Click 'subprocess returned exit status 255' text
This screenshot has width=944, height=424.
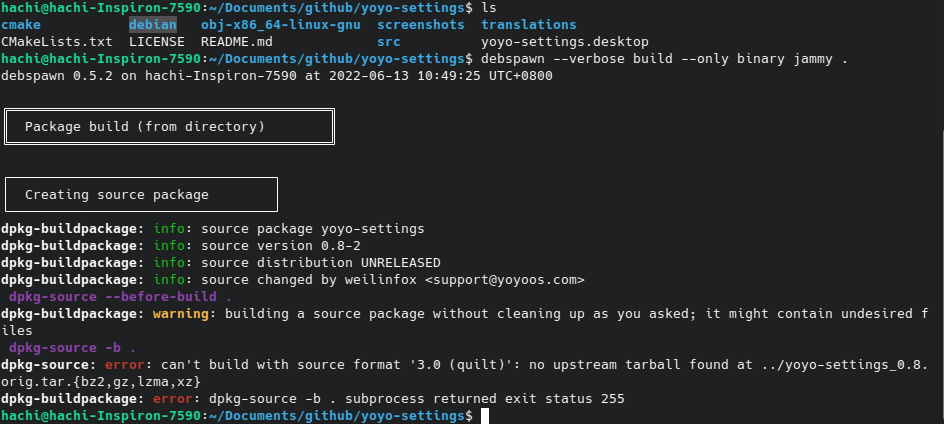[x=485, y=399]
